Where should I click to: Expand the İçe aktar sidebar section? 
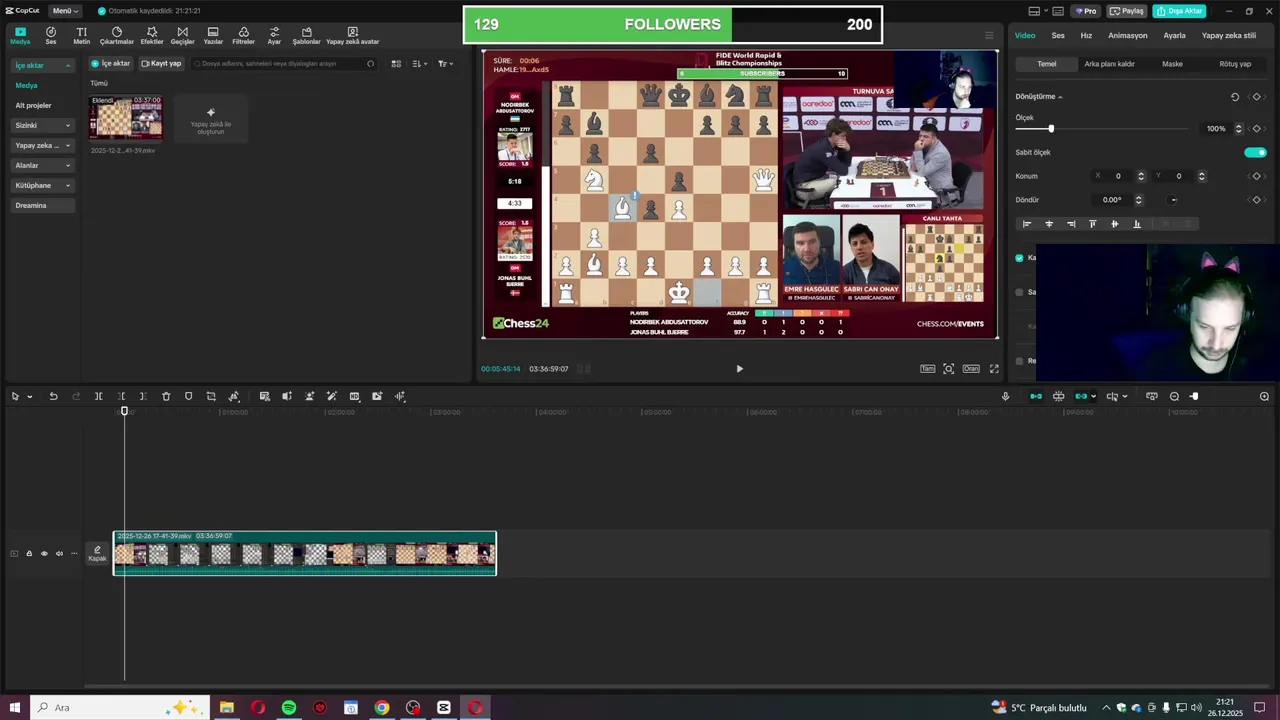click(43, 65)
